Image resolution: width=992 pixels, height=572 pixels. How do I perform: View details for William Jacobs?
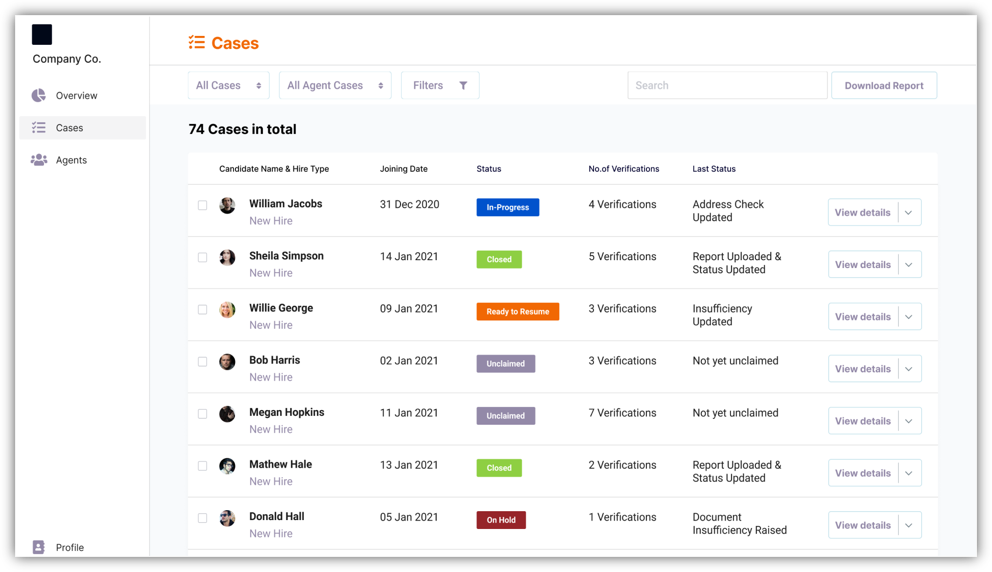pyautogui.click(x=863, y=213)
